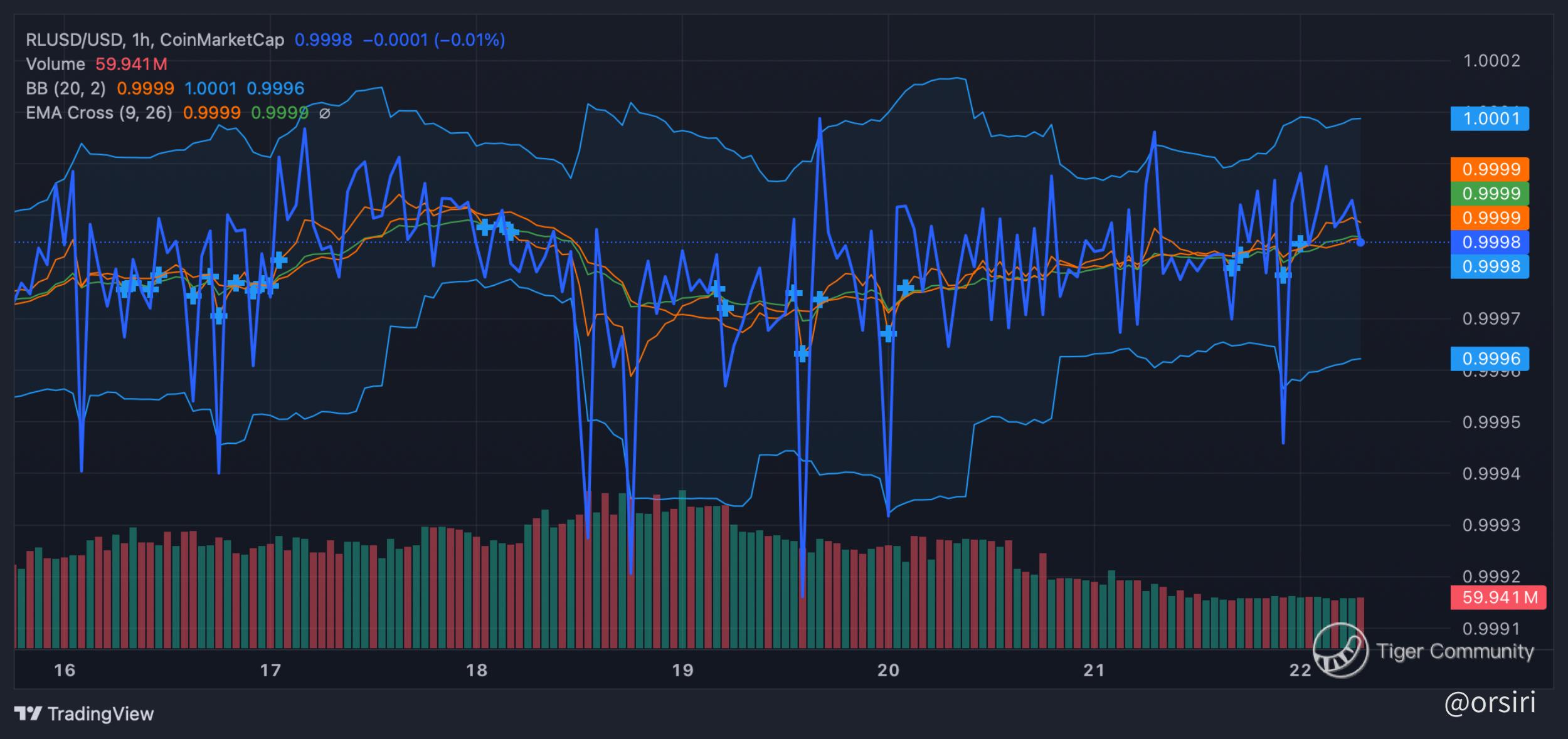Click the current price dot at line end
Screen dimensions: 1568x739
(x=1360, y=243)
